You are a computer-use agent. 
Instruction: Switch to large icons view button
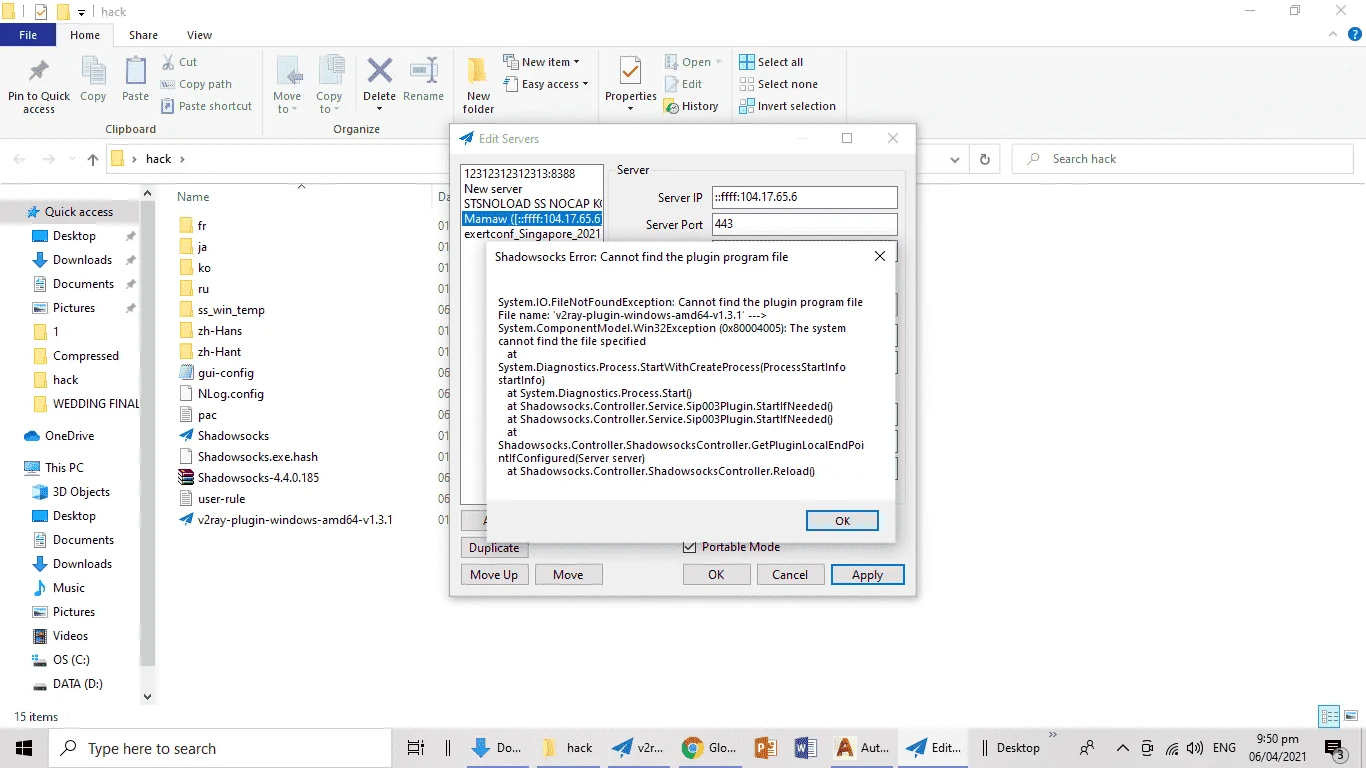[1351, 716]
